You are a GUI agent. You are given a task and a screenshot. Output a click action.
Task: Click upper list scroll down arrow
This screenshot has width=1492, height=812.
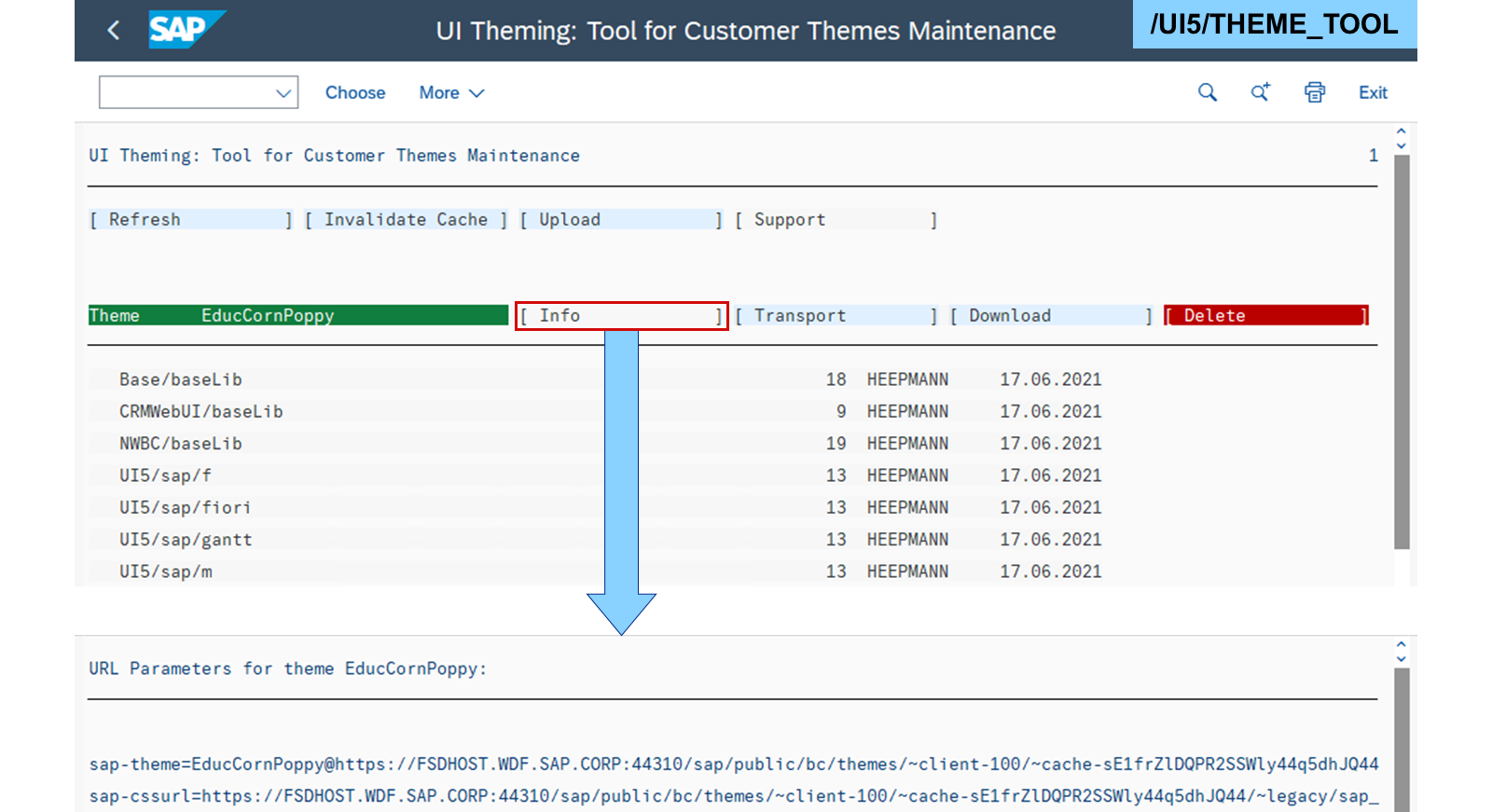pos(1401,146)
